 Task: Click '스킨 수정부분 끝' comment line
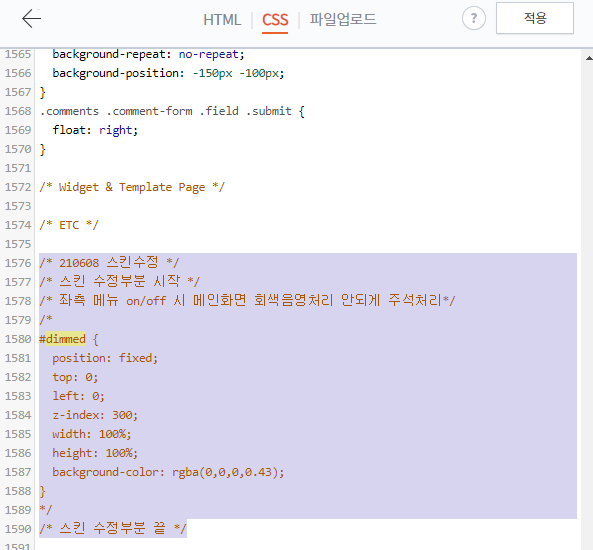[113, 528]
